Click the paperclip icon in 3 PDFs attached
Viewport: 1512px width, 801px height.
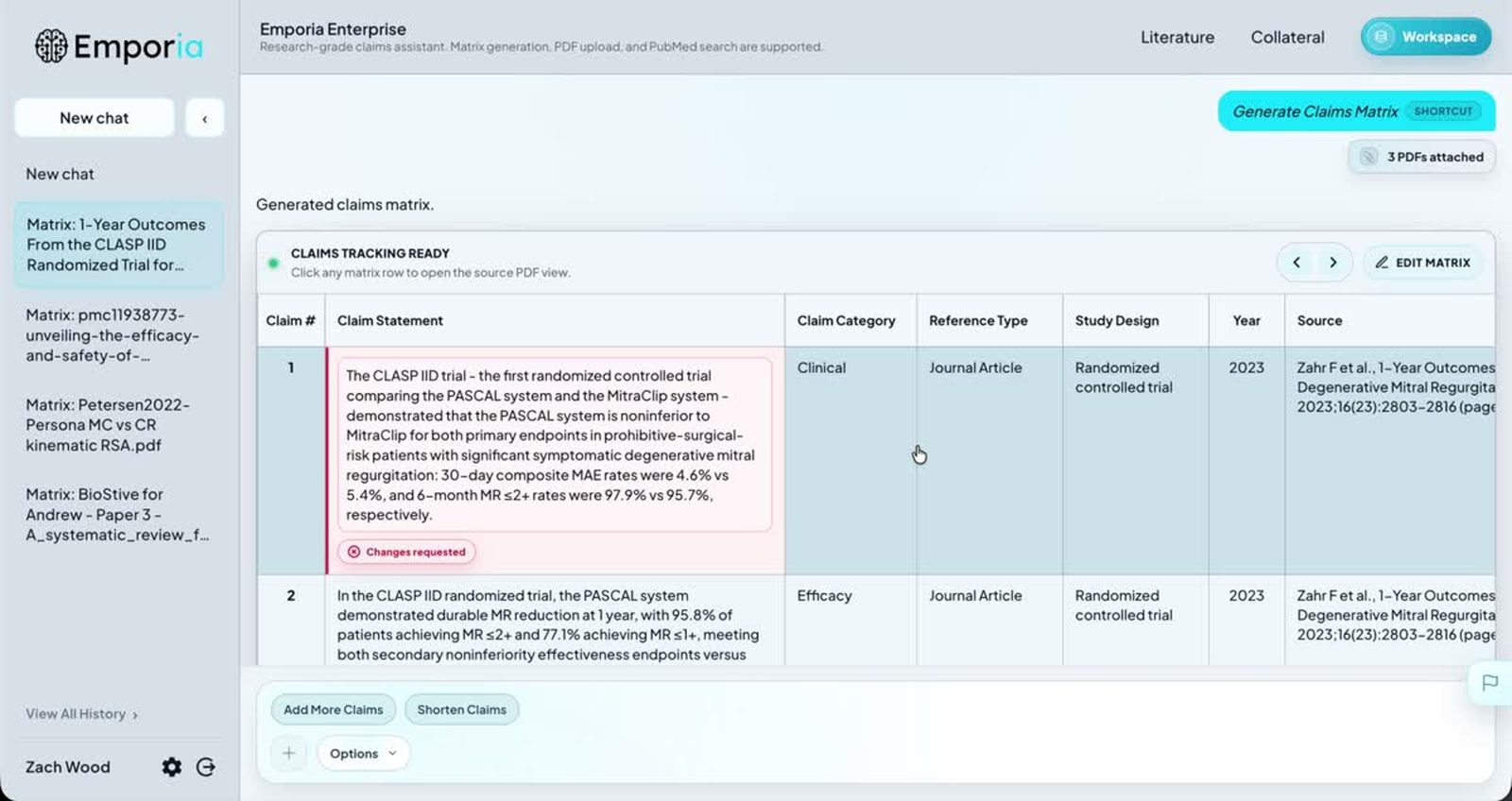1367,157
